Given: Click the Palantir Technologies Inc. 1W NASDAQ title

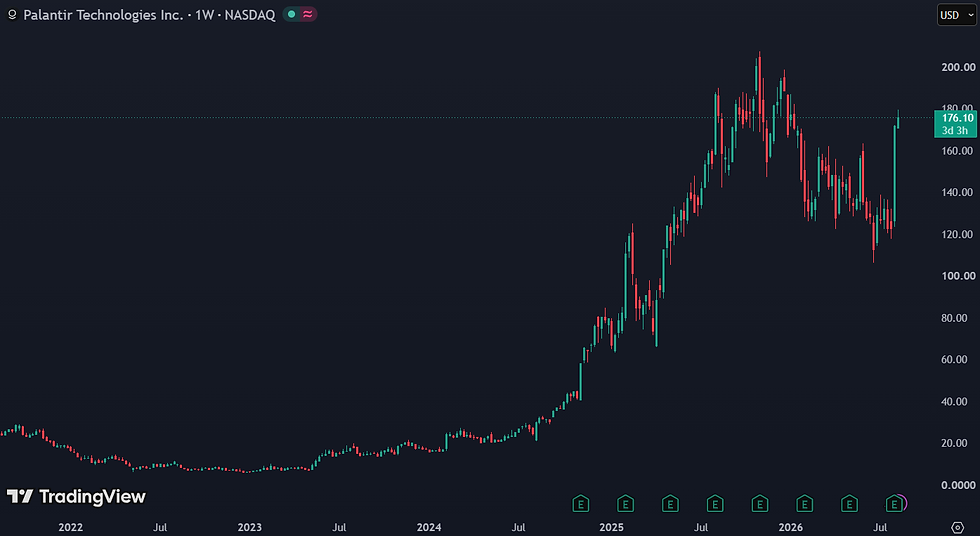Looking at the screenshot, I should tap(149, 15).
